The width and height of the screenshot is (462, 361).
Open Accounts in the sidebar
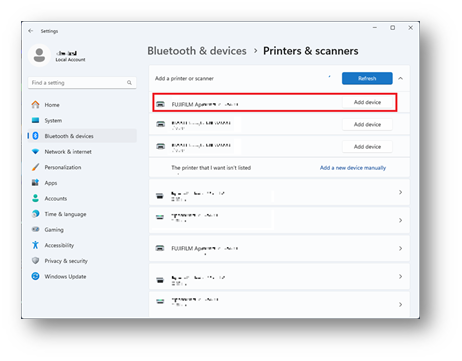pyautogui.click(x=56, y=198)
